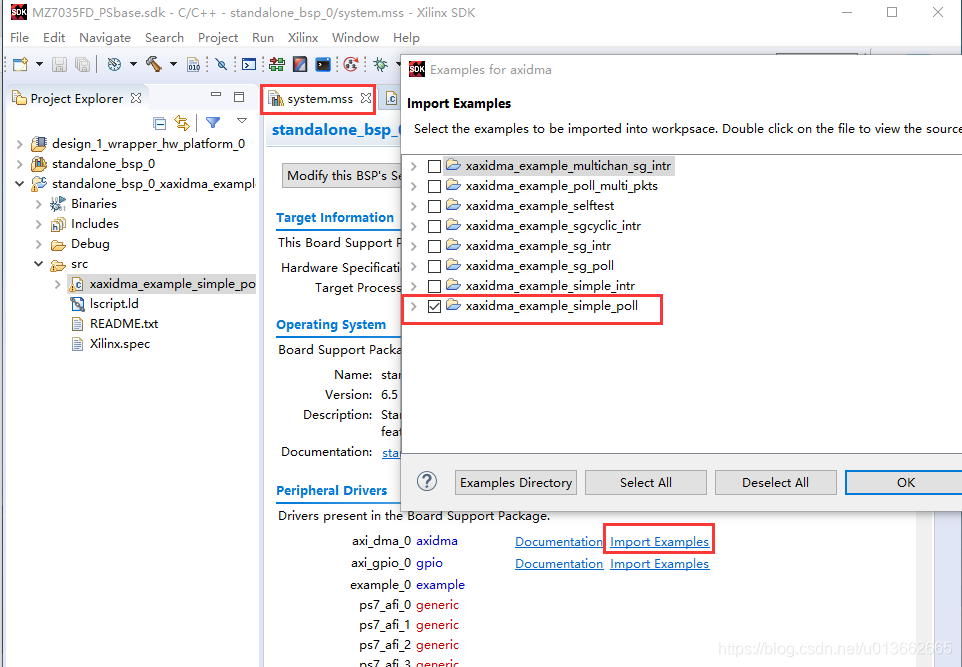Viewport: 962px width, 667px height.
Task: Click the blue terminal prompt toolbar icon
Action: (249, 64)
